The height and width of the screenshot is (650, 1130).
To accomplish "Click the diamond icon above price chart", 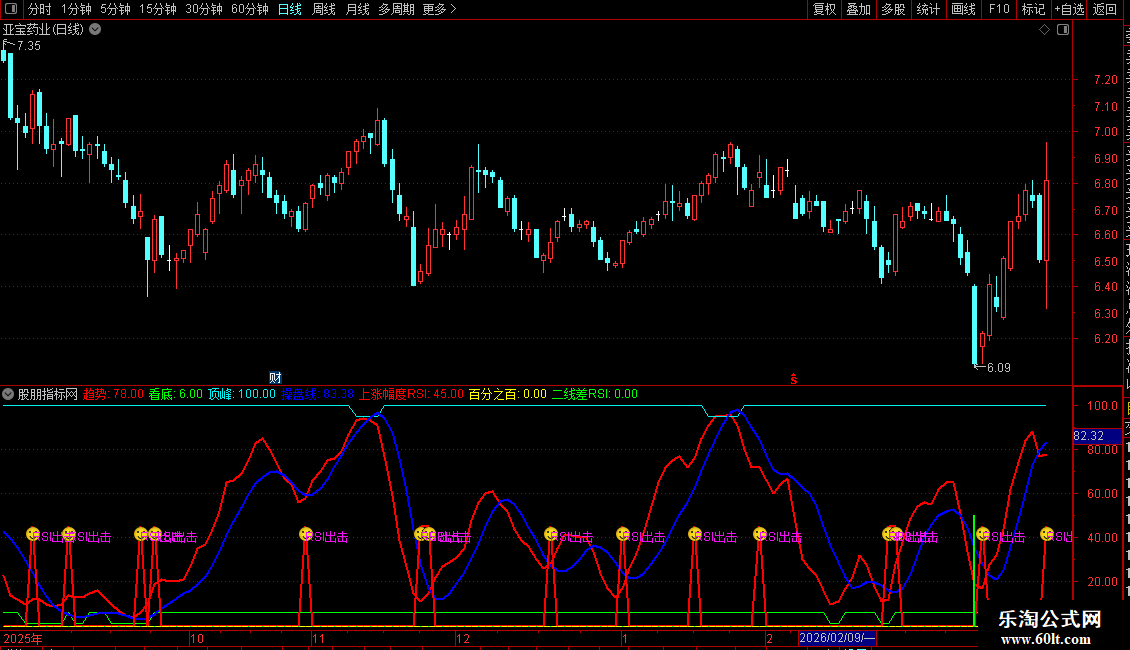I will coord(1044,30).
